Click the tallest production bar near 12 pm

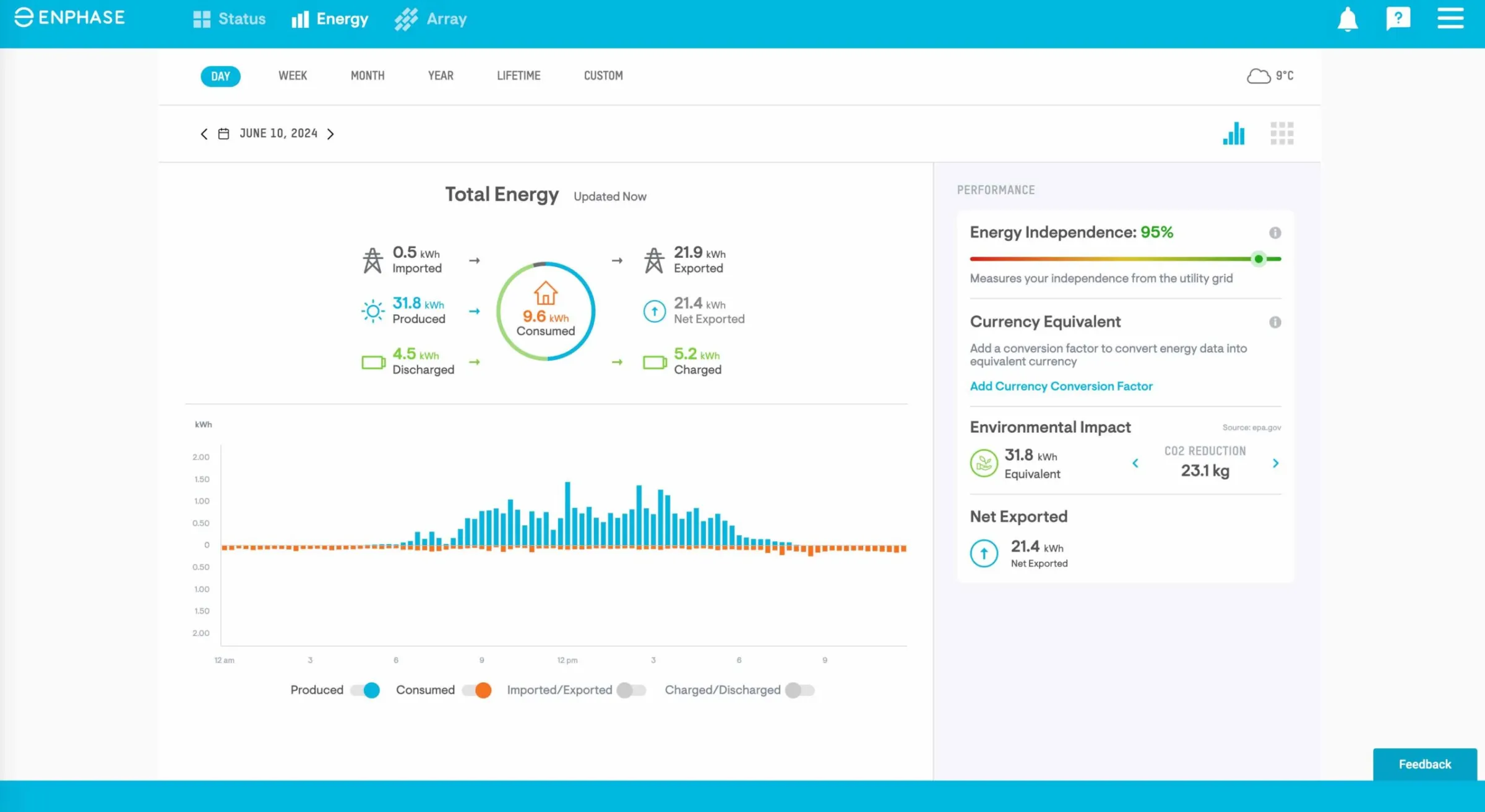tap(567, 514)
